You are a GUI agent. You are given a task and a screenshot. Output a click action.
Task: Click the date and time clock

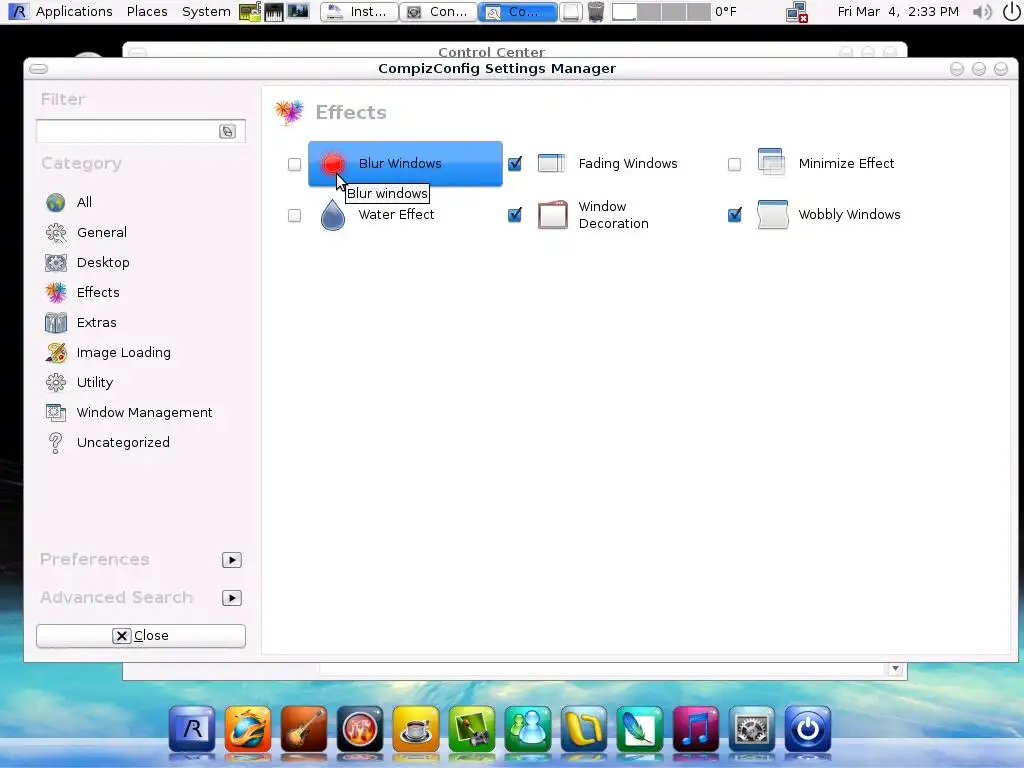point(898,12)
